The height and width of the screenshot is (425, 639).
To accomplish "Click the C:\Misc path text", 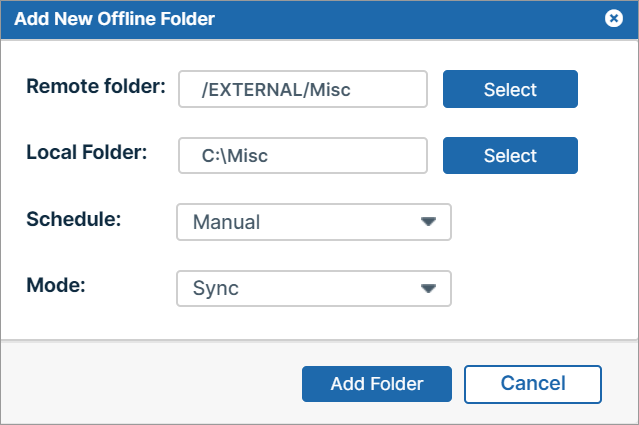I will point(235,156).
